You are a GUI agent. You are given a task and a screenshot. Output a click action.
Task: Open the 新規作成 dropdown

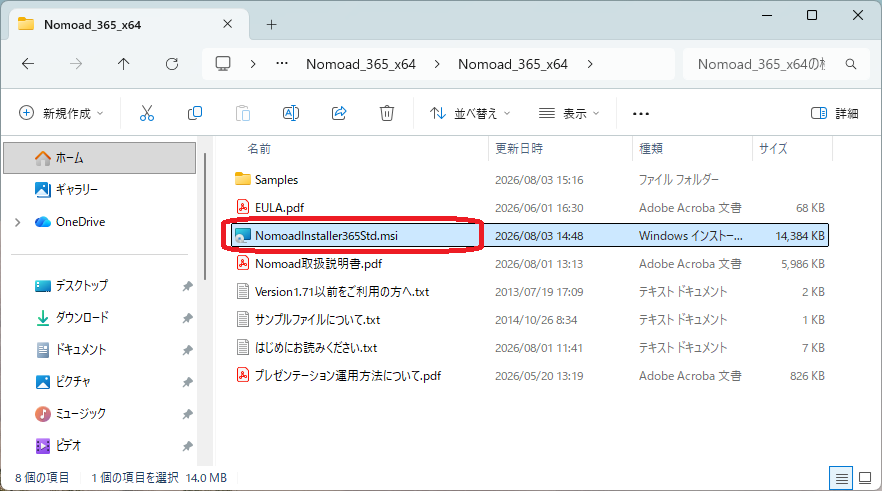(x=61, y=113)
